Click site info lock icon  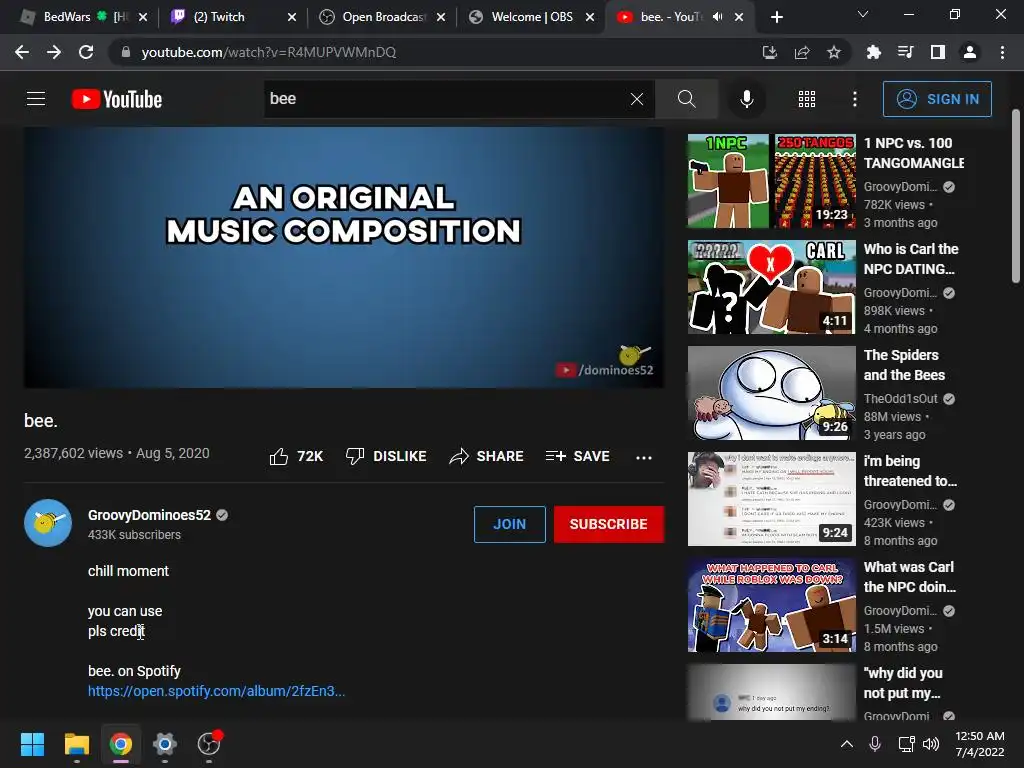[x=125, y=52]
